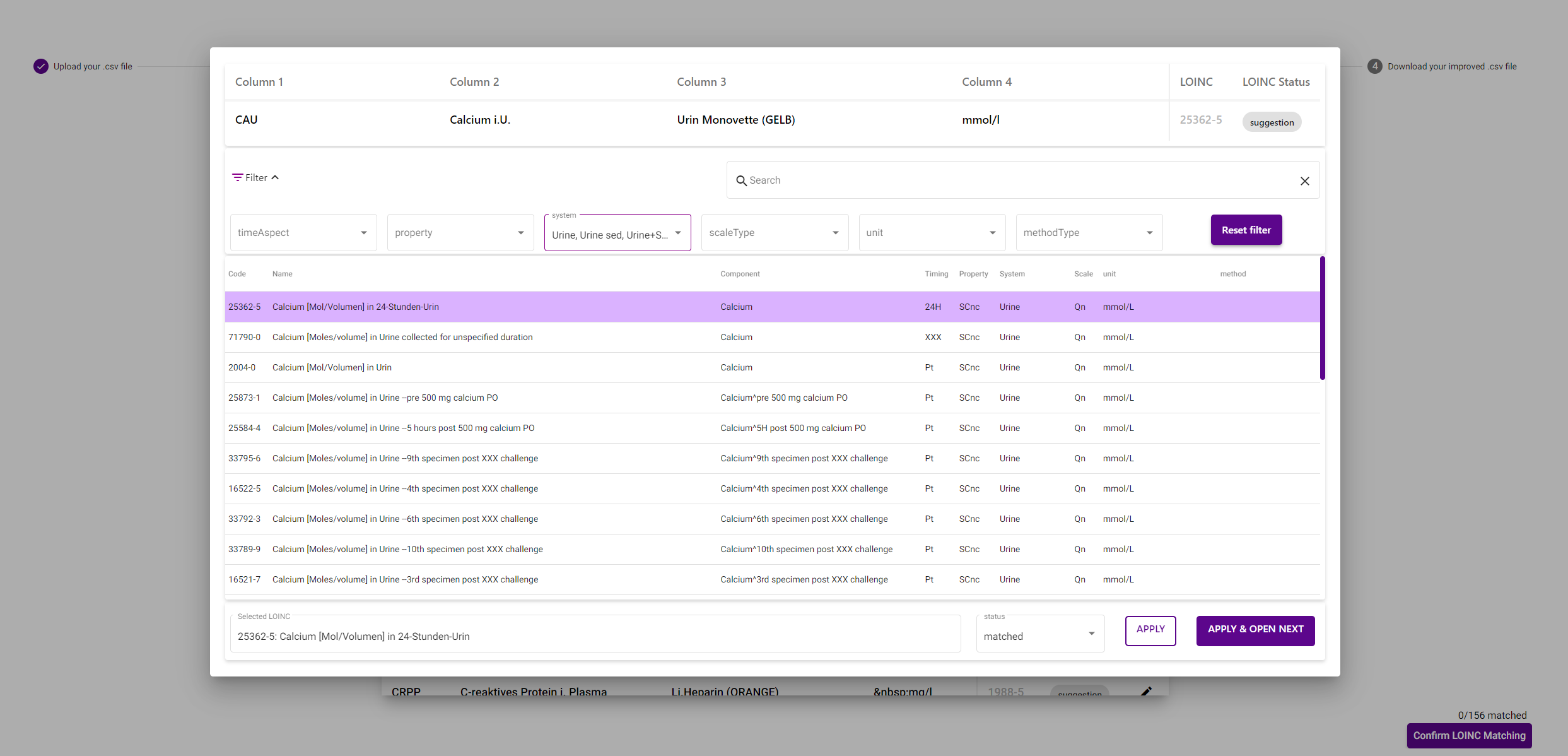The width and height of the screenshot is (1568, 756).
Task: Click into the Selected LOINC field
Action: click(594, 636)
